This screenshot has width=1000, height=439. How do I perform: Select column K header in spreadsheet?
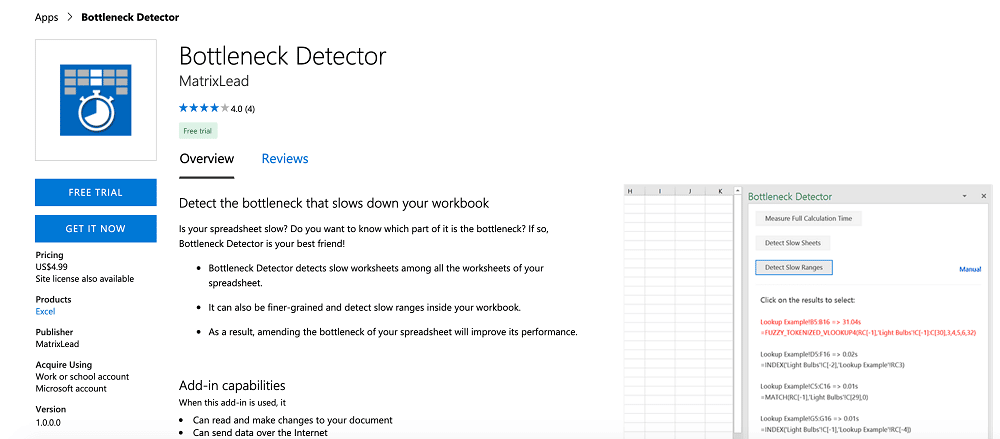coord(719,190)
